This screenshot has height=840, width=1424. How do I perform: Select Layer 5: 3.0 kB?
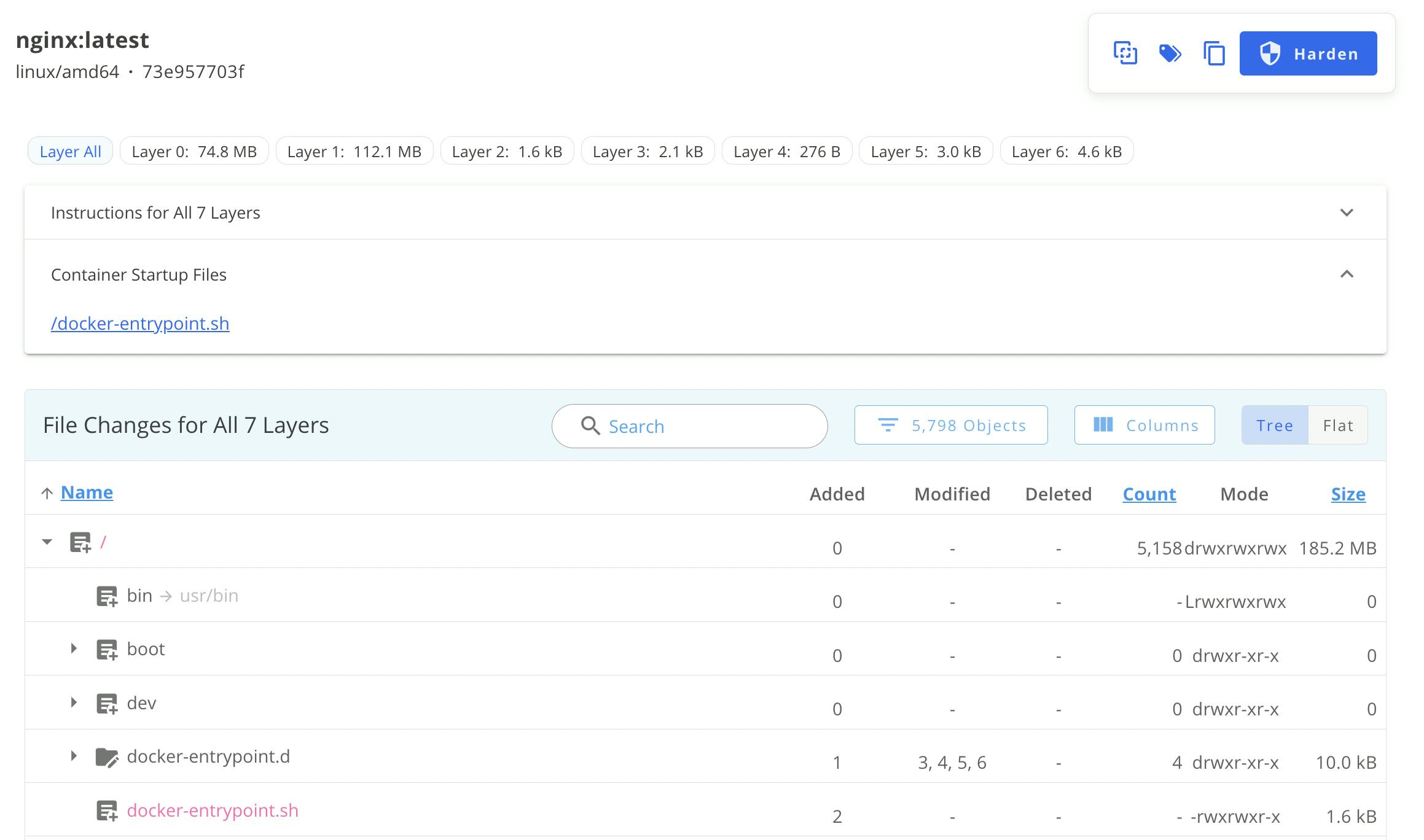point(926,151)
